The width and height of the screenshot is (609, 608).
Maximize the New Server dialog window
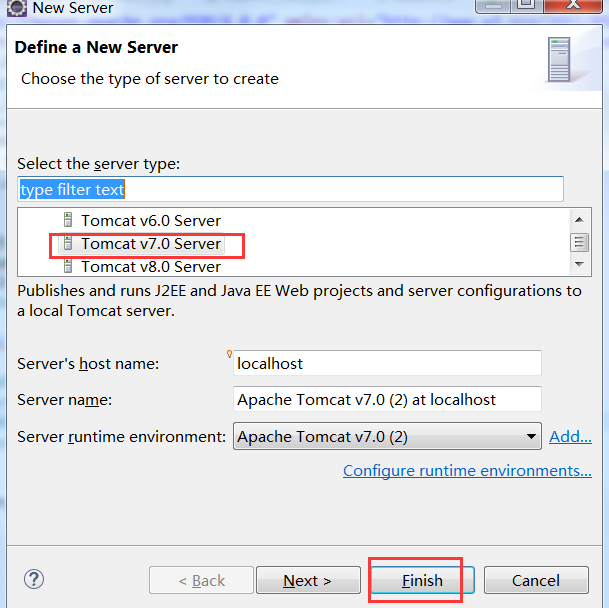526,5
